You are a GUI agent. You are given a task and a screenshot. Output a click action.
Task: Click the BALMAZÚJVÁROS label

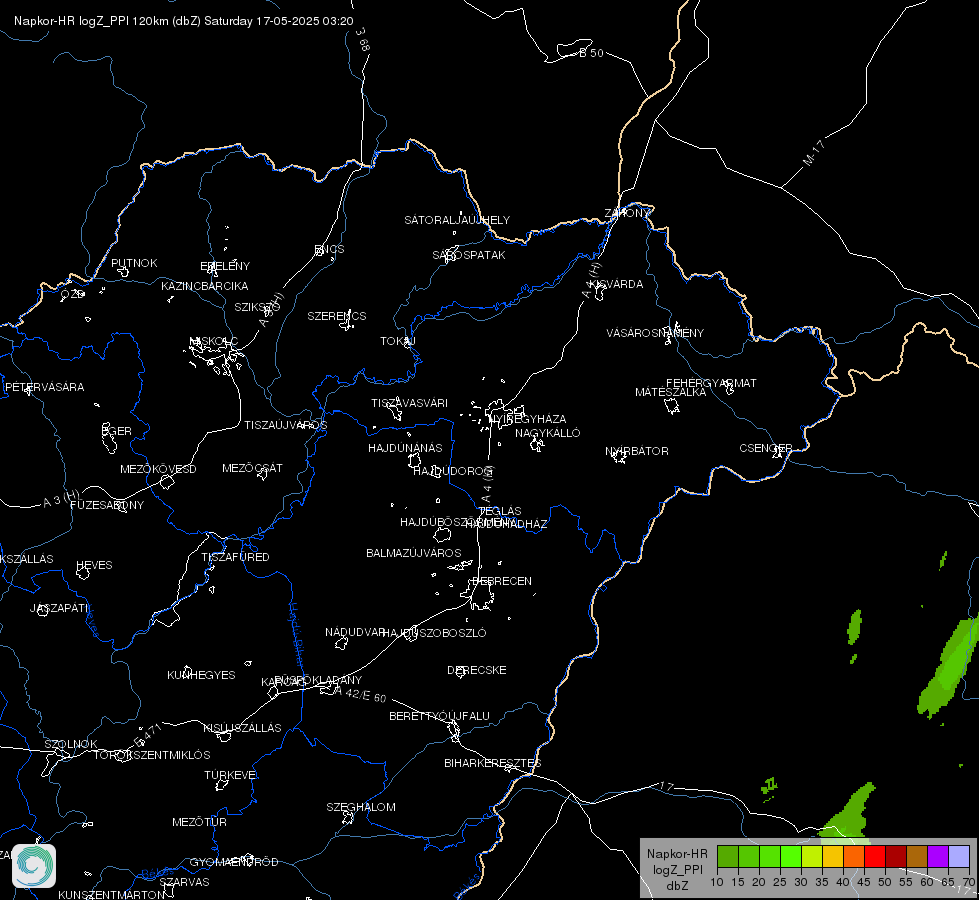413,553
